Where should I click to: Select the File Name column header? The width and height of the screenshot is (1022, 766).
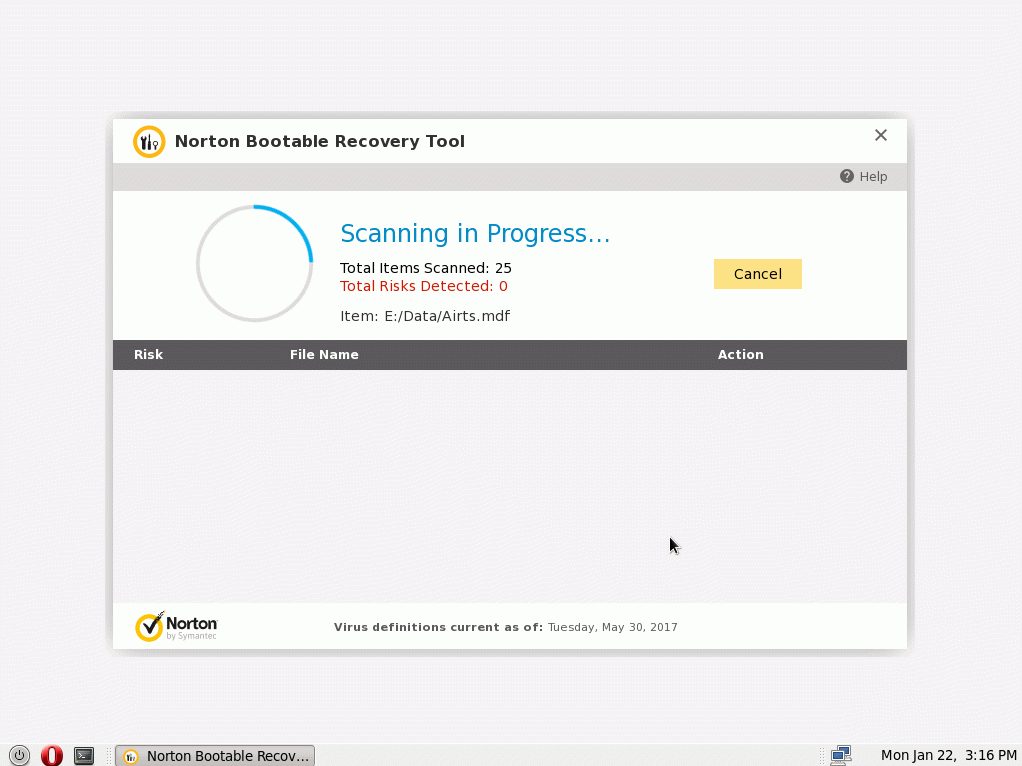pyautogui.click(x=324, y=355)
